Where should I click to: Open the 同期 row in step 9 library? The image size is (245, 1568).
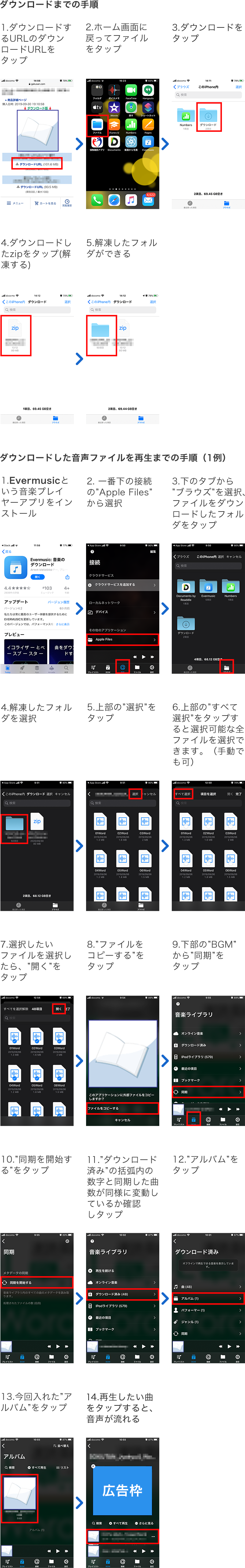click(208, 1092)
